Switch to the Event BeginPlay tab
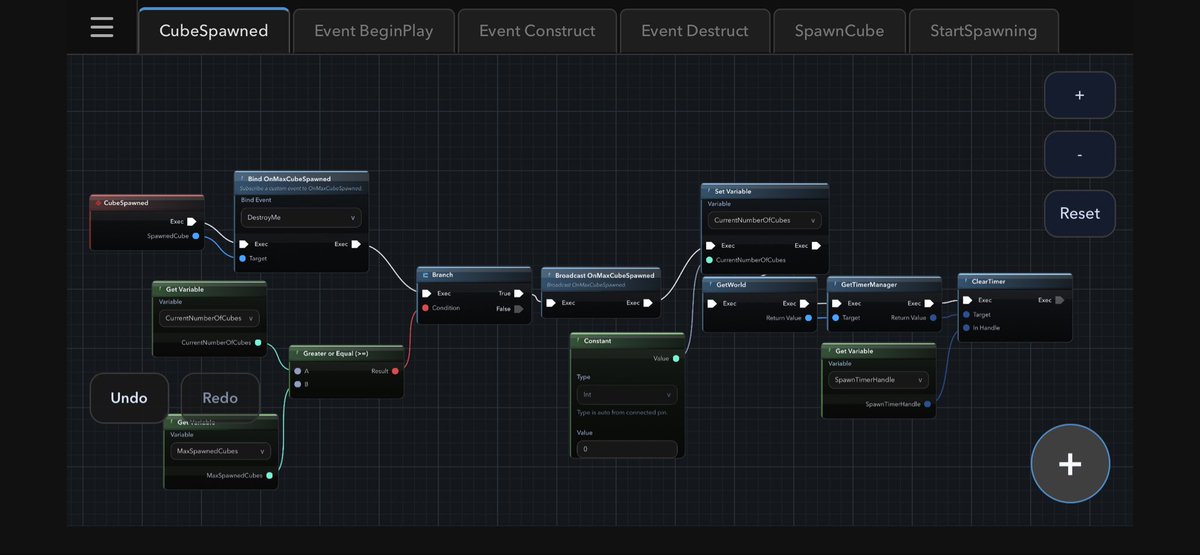 point(374,31)
